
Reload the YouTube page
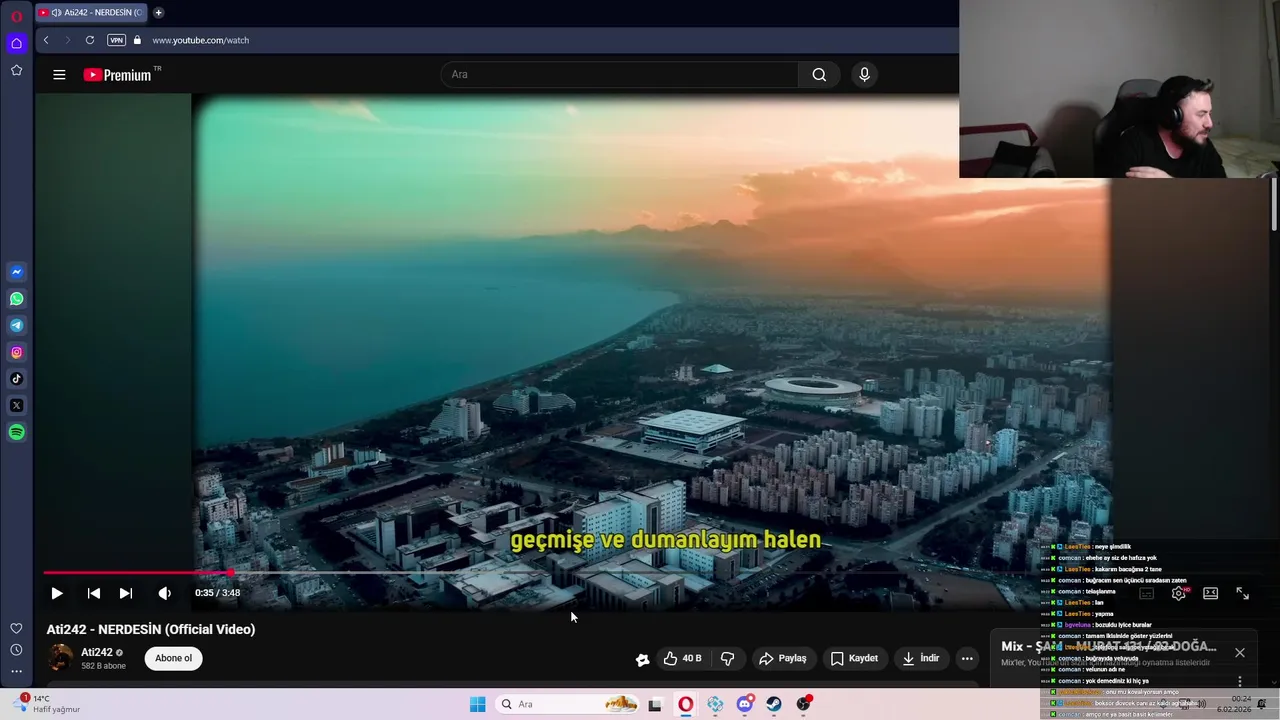coord(90,40)
